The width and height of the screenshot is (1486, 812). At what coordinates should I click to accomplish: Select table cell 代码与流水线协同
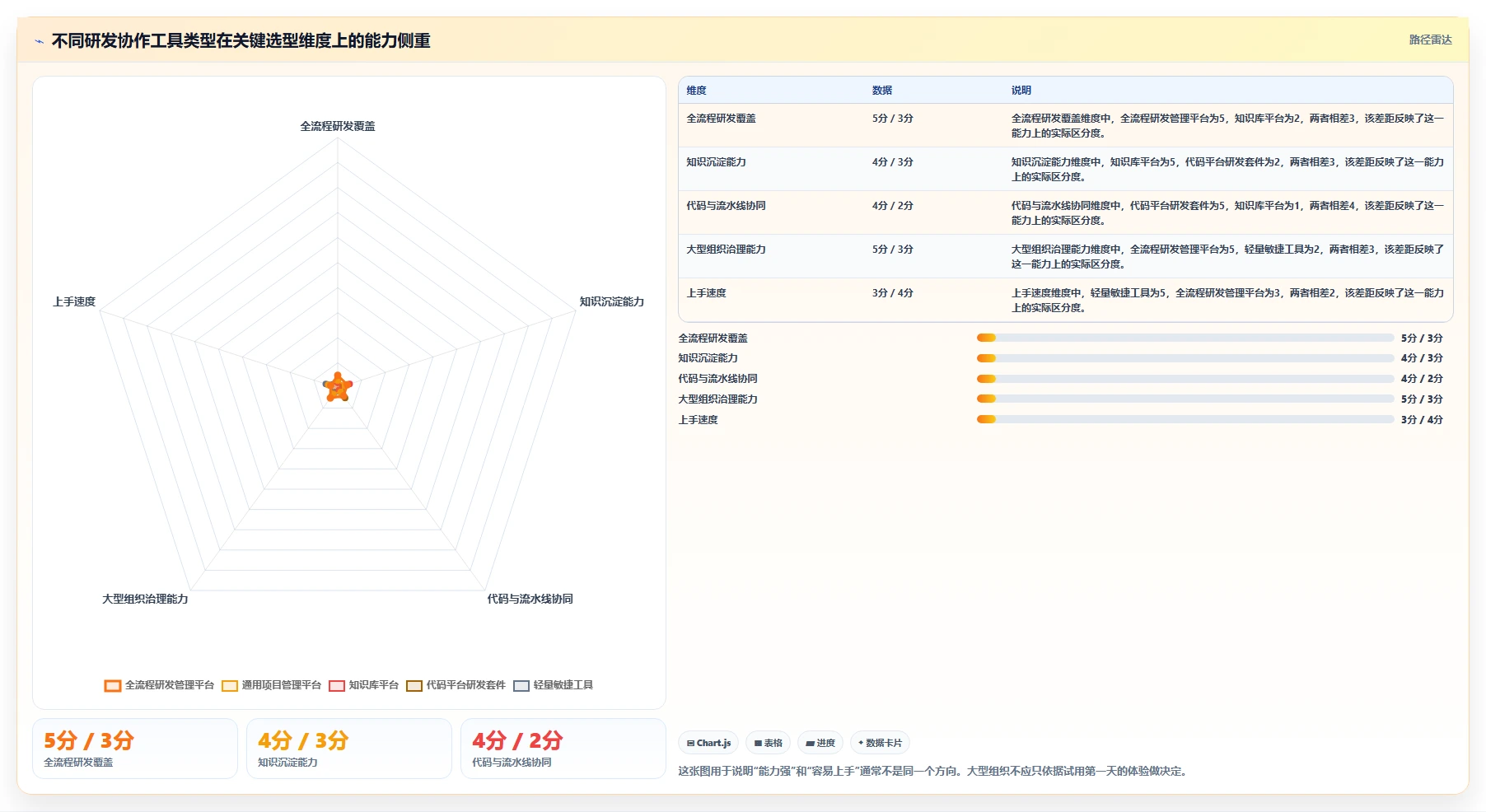726,206
